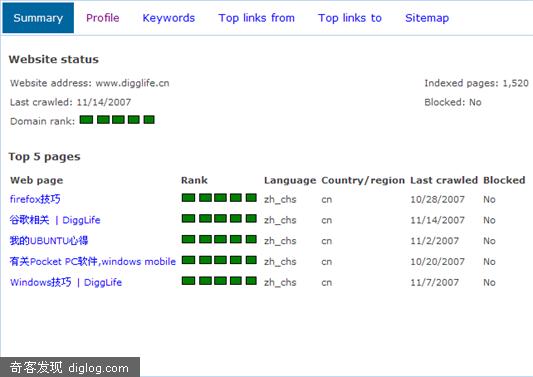Click the Blocked: No status text

[453, 102]
